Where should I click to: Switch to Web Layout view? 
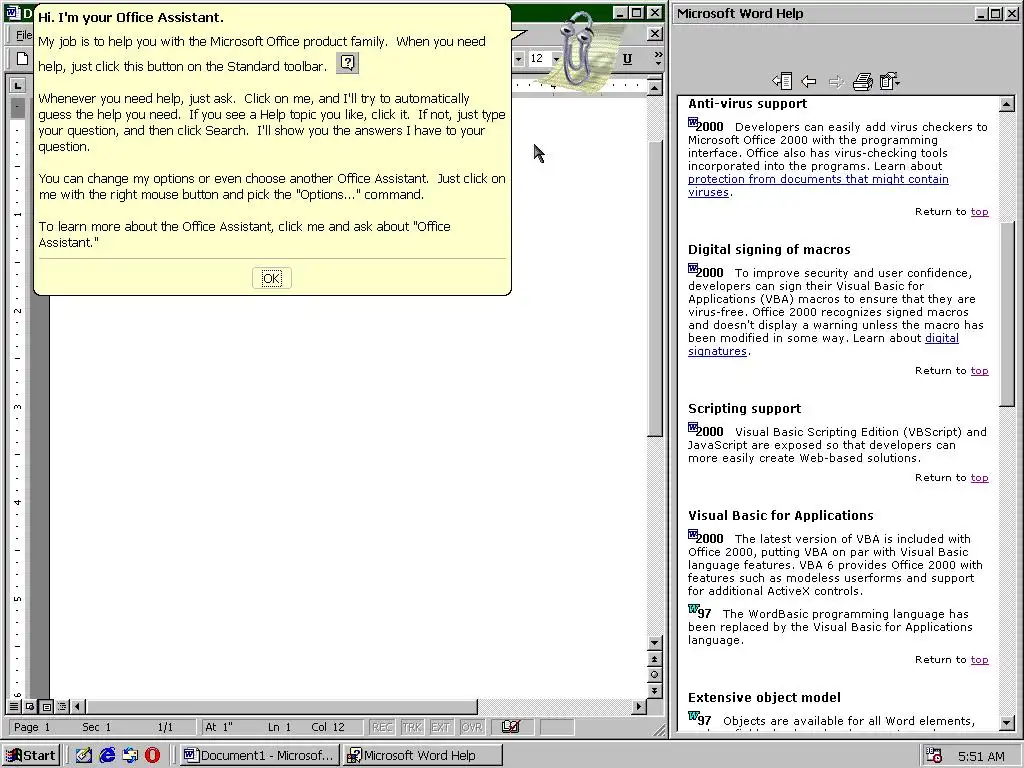coord(30,706)
